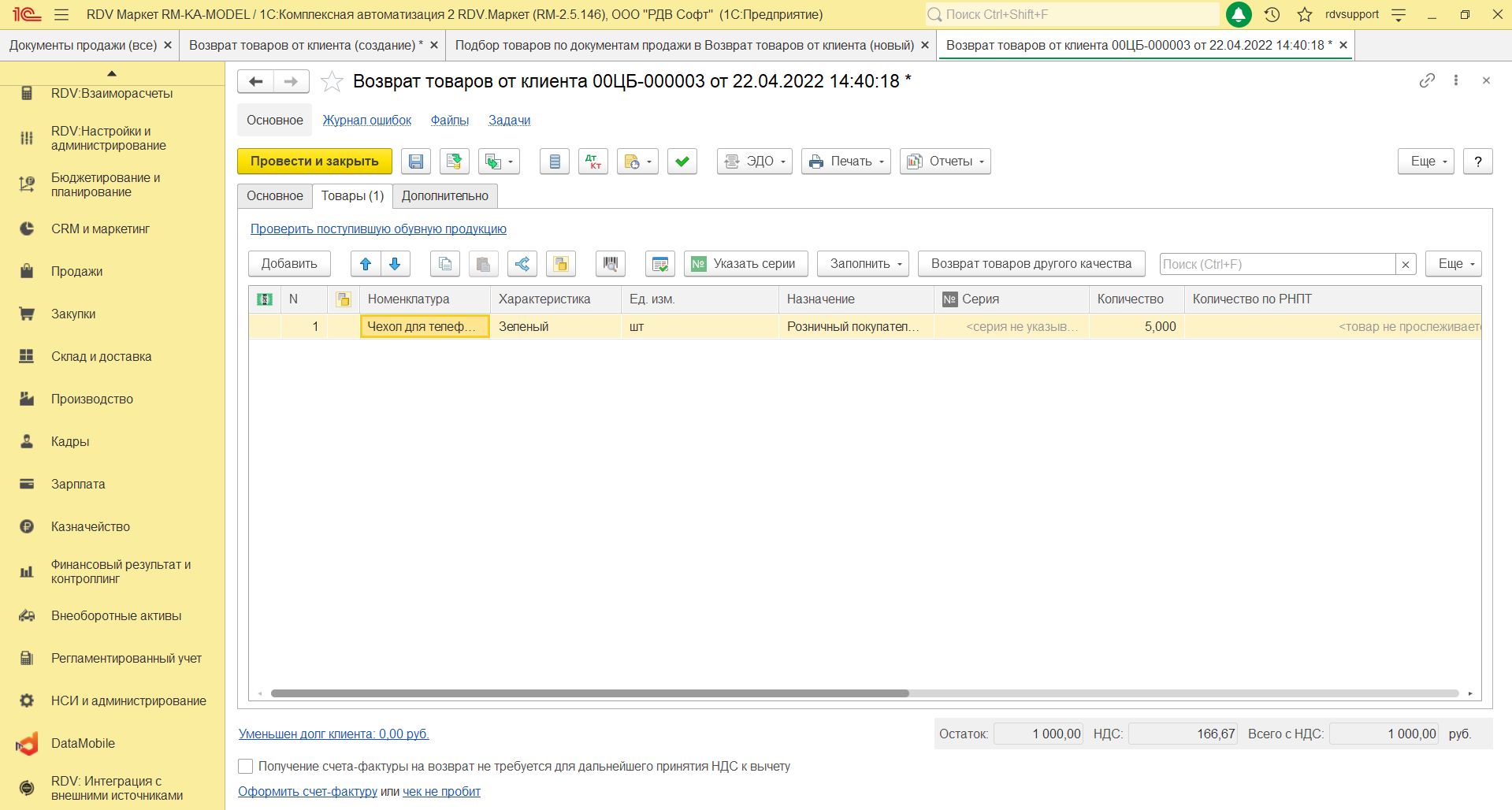The image size is (1512, 810).
Task: Check the invoice not required checkbox
Action: 246,766
